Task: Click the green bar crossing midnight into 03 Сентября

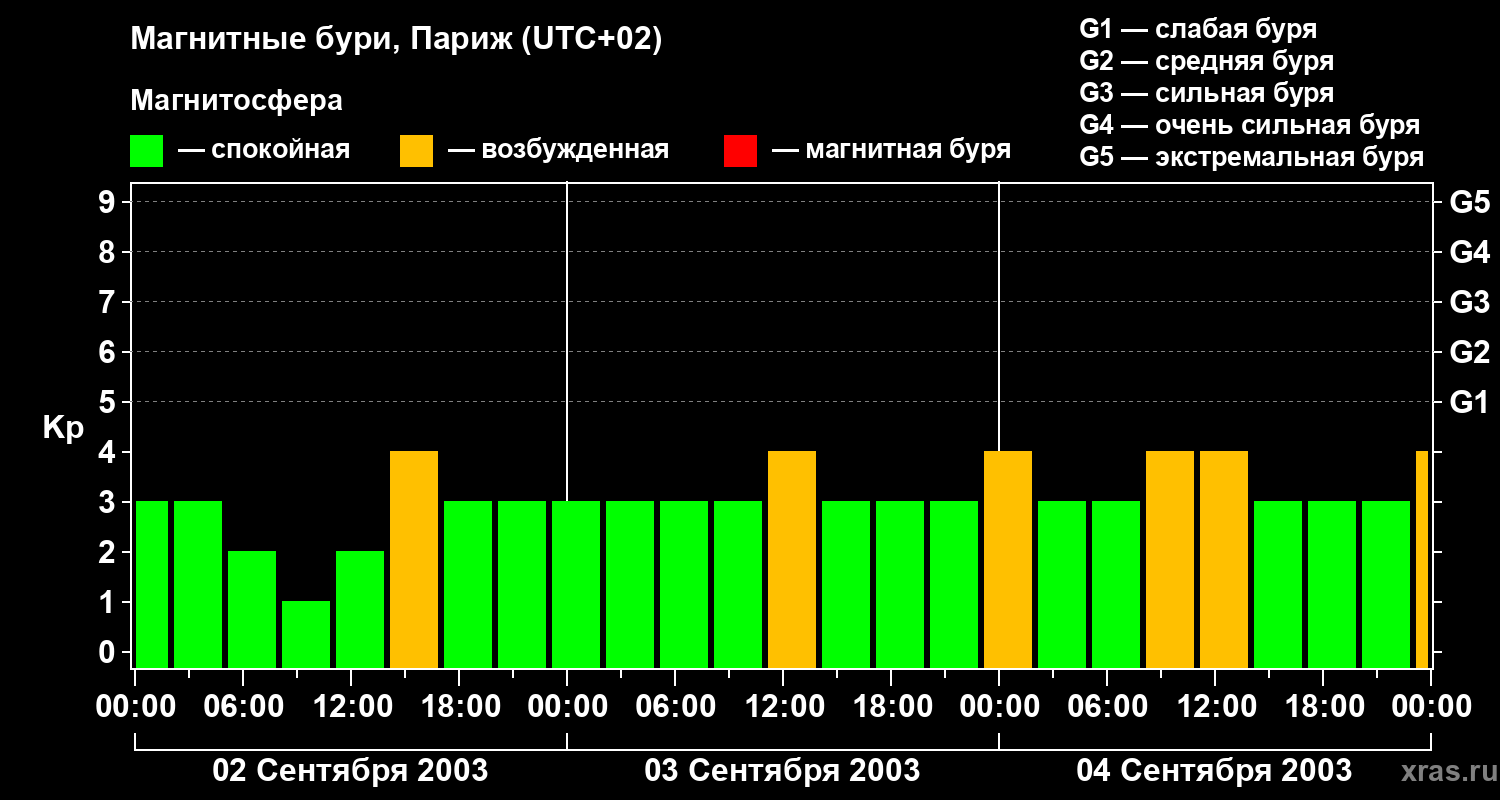Action: [x=576, y=584]
